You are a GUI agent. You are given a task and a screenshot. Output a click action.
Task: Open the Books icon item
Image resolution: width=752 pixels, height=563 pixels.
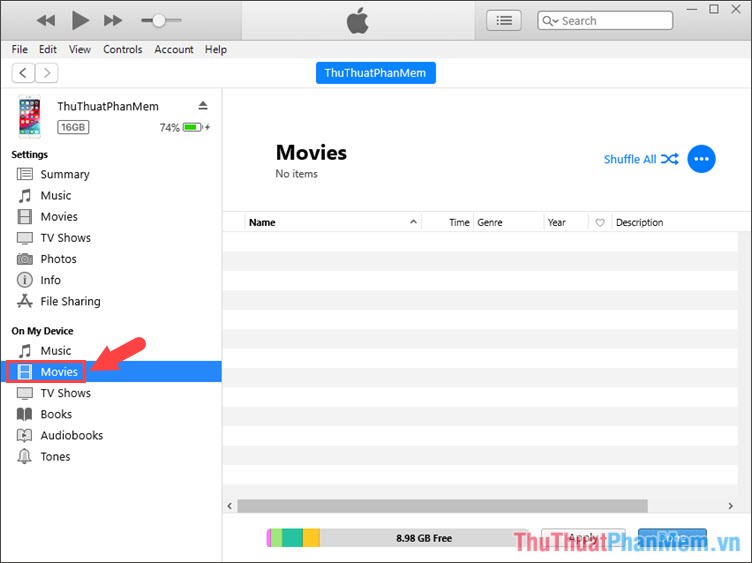click(x=25, y=414)
